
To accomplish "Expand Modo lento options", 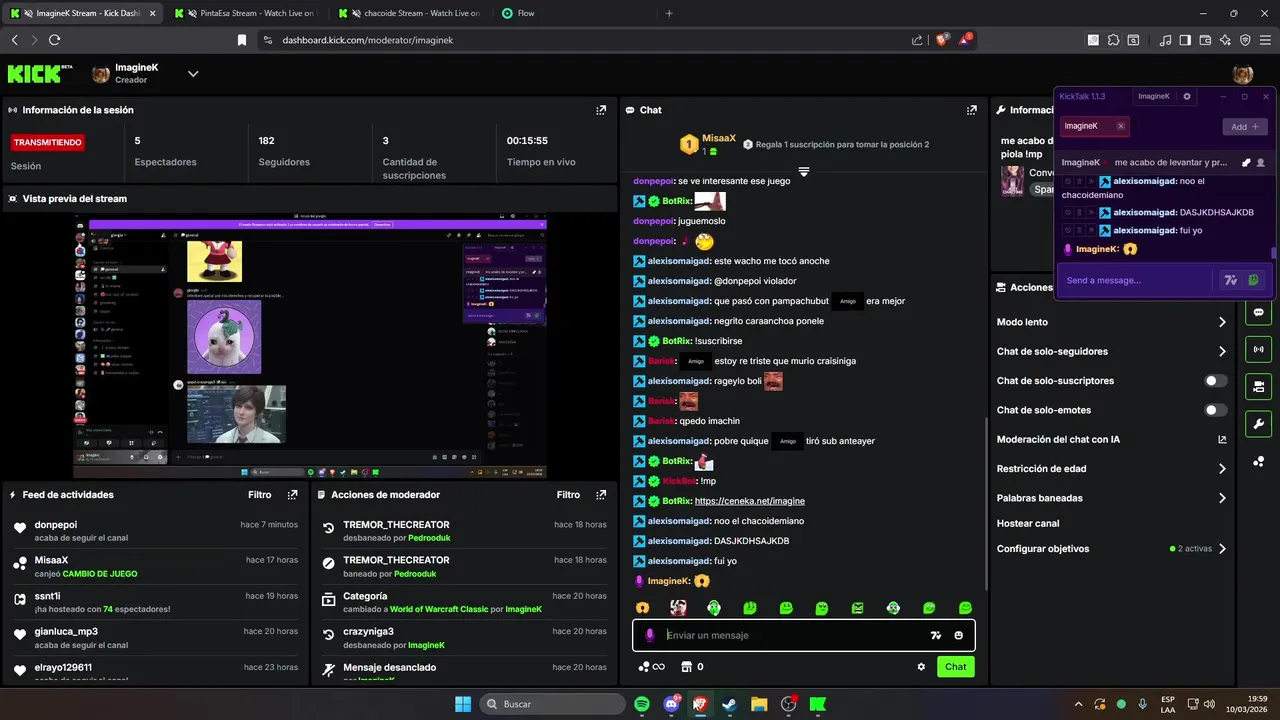I will pos(1222,322).
